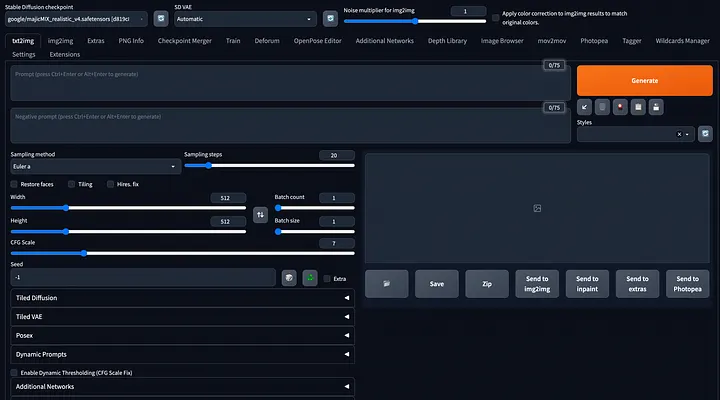This screenshot has height=400, width=720.
Task: Click the trash icon to clear prompt
Action: tap(603, 106)
